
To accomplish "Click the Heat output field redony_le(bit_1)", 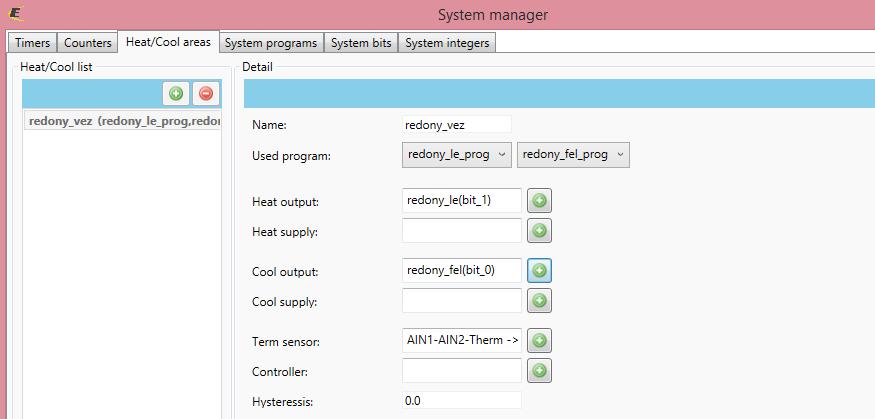I will 461,201.
